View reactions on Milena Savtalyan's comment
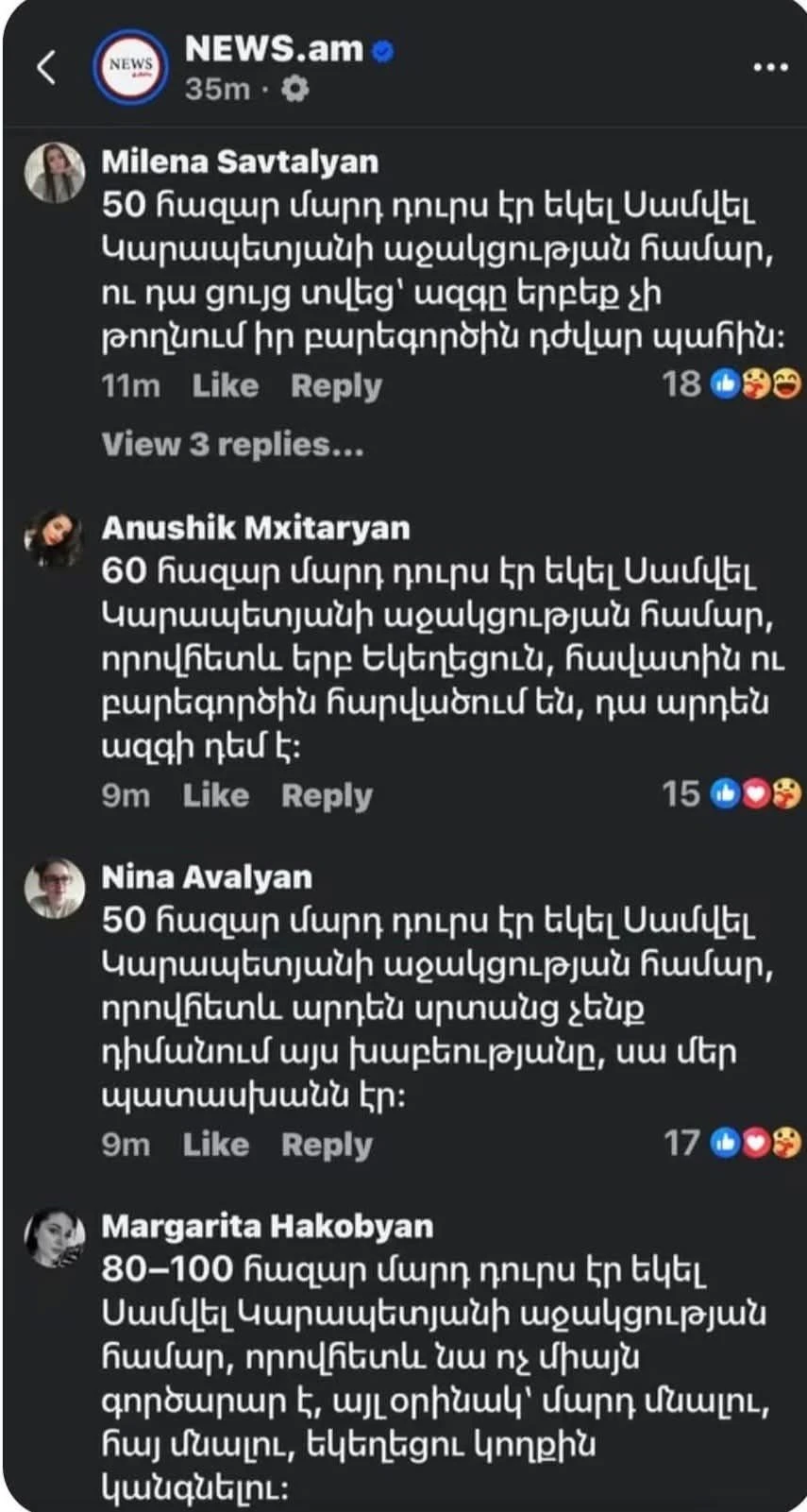The height and width of the screenshot is (1512, 807). [x=731, y=383]
